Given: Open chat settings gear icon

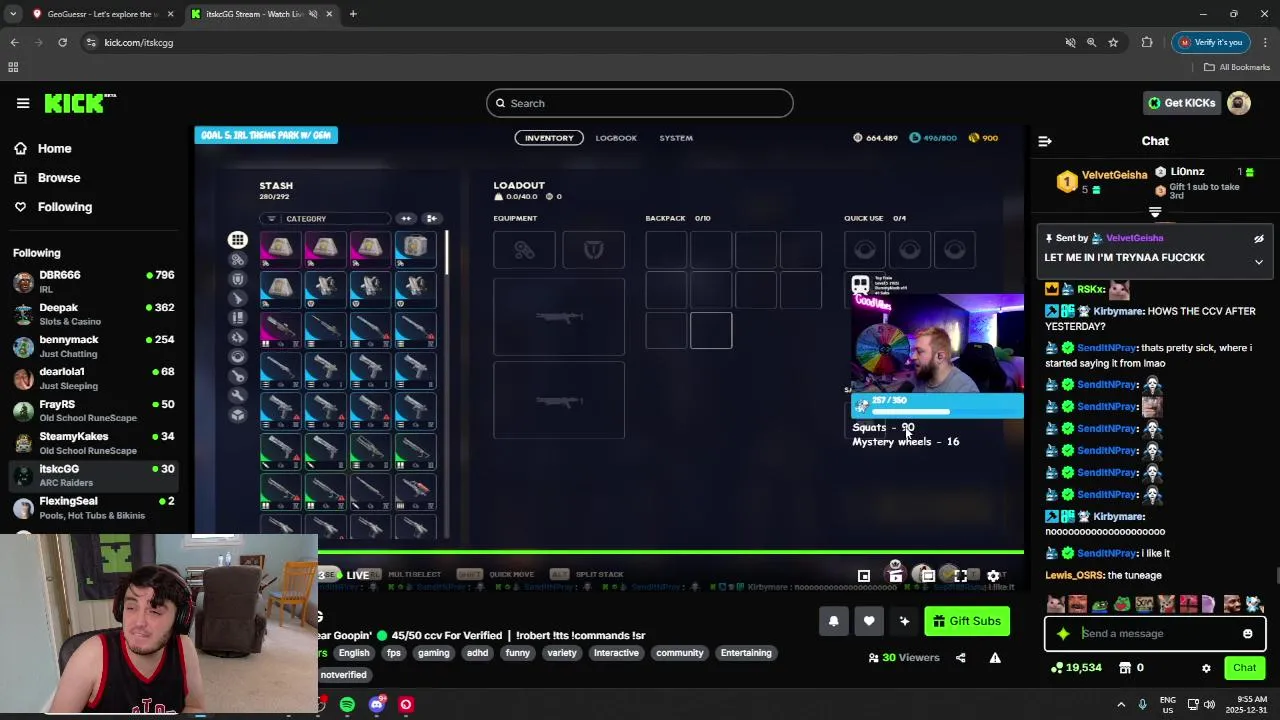Looking at the screenshot, I should point(1206,668).
